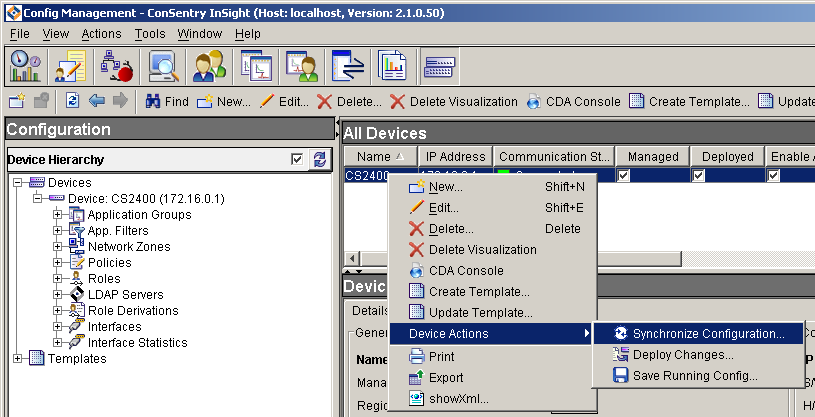Viewport: 815px width, 417px height.
Task: Select Interface Statistics tree item
Action: (138, 343)
